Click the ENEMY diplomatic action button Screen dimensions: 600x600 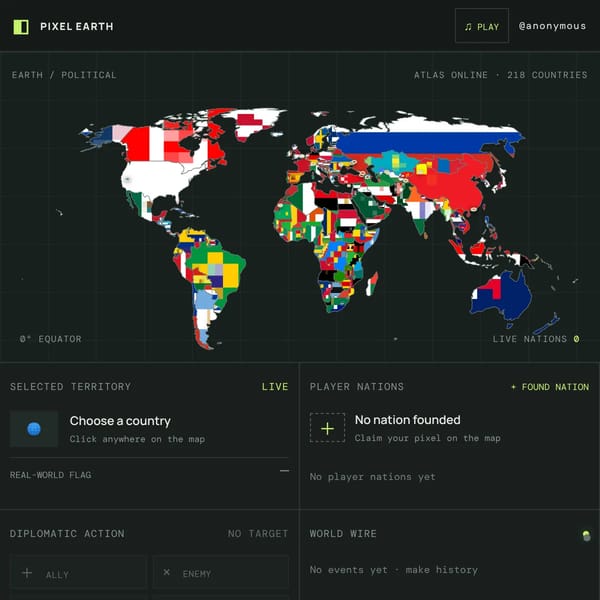pyautogui.click(x=221, y=573)
